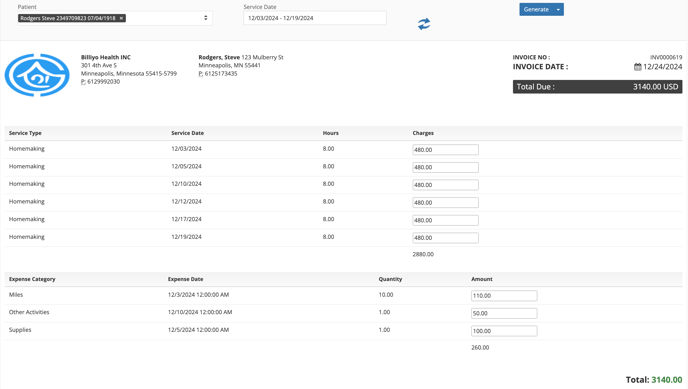Click the Billiyo Health company logo
Image resolution: width=688 pixels, height=389 pixels.
pos(37,75)
